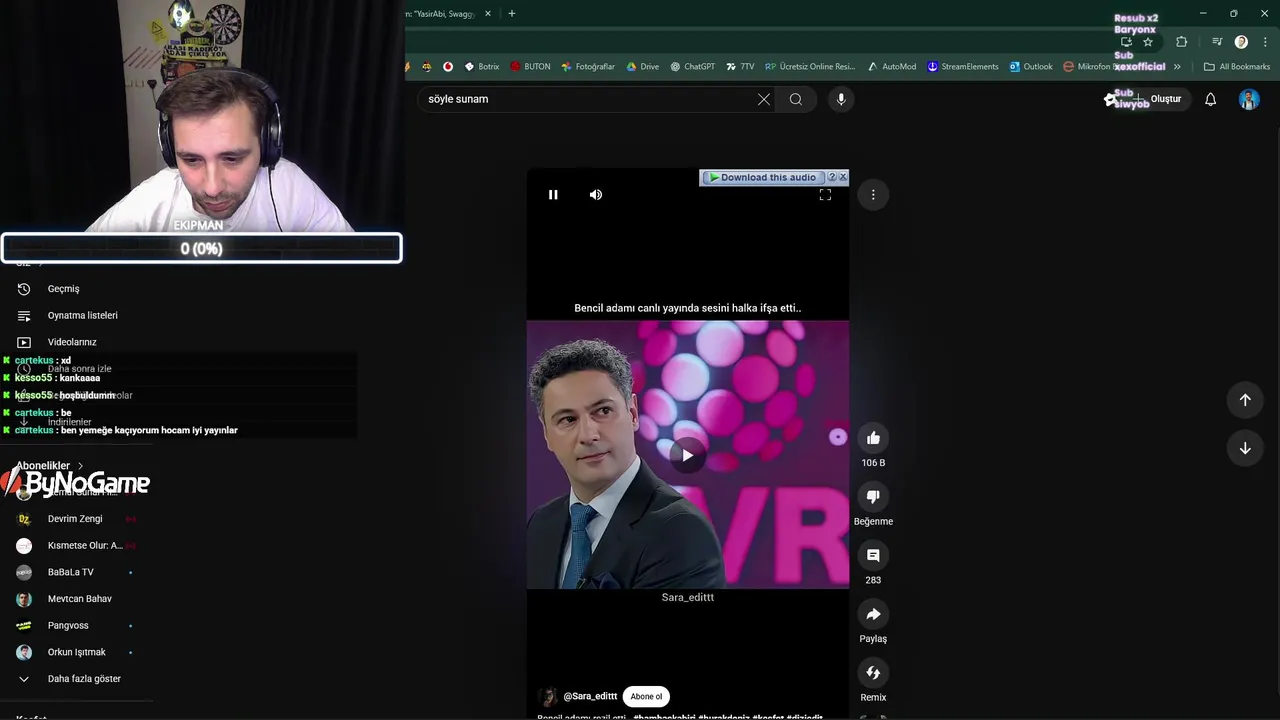Screen dimensions: 1280x720
Task: Open the StreamElements bookmark
Action: [x=962, y=67]
